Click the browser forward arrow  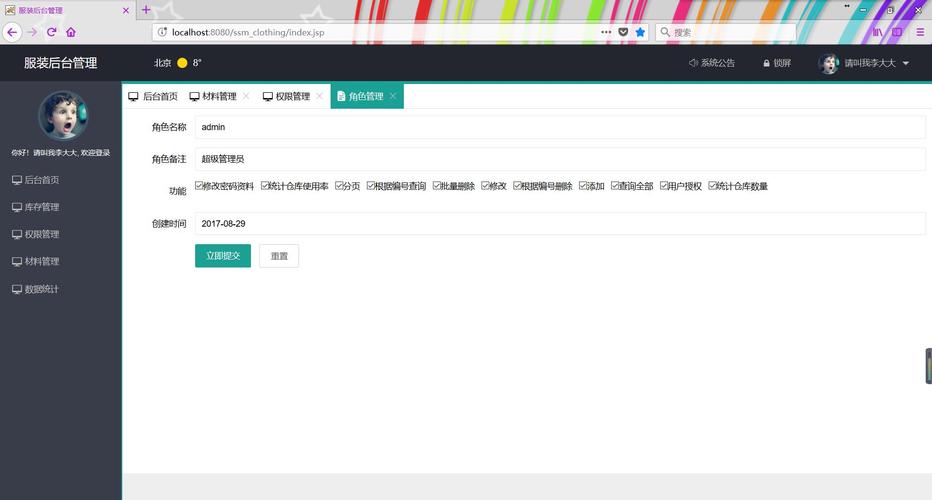(x=32, y=32)
